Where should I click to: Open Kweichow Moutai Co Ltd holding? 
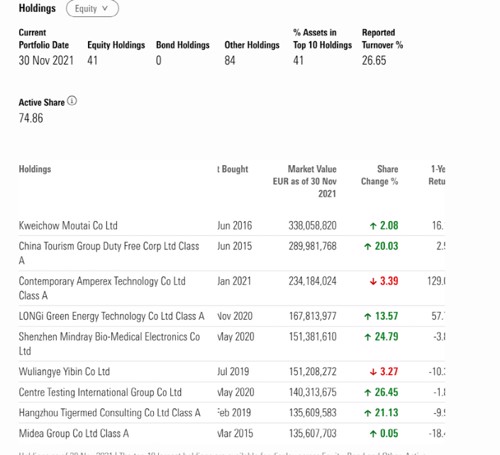point(68,226)
